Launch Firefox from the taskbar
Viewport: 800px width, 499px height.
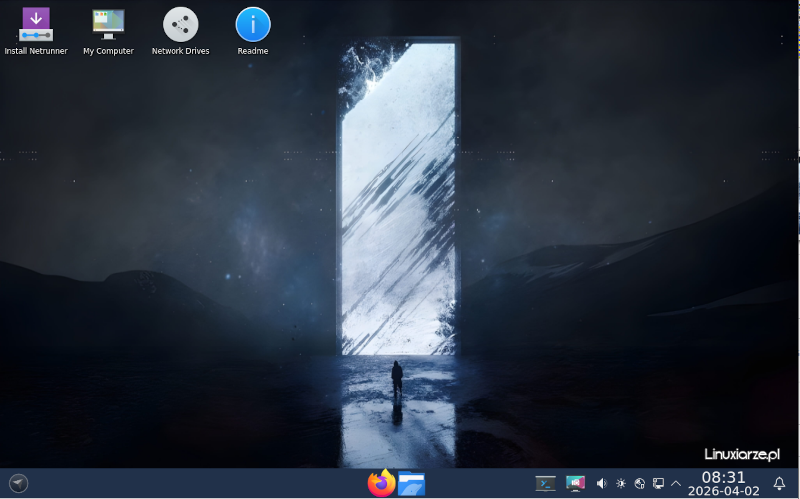point(382,483)
